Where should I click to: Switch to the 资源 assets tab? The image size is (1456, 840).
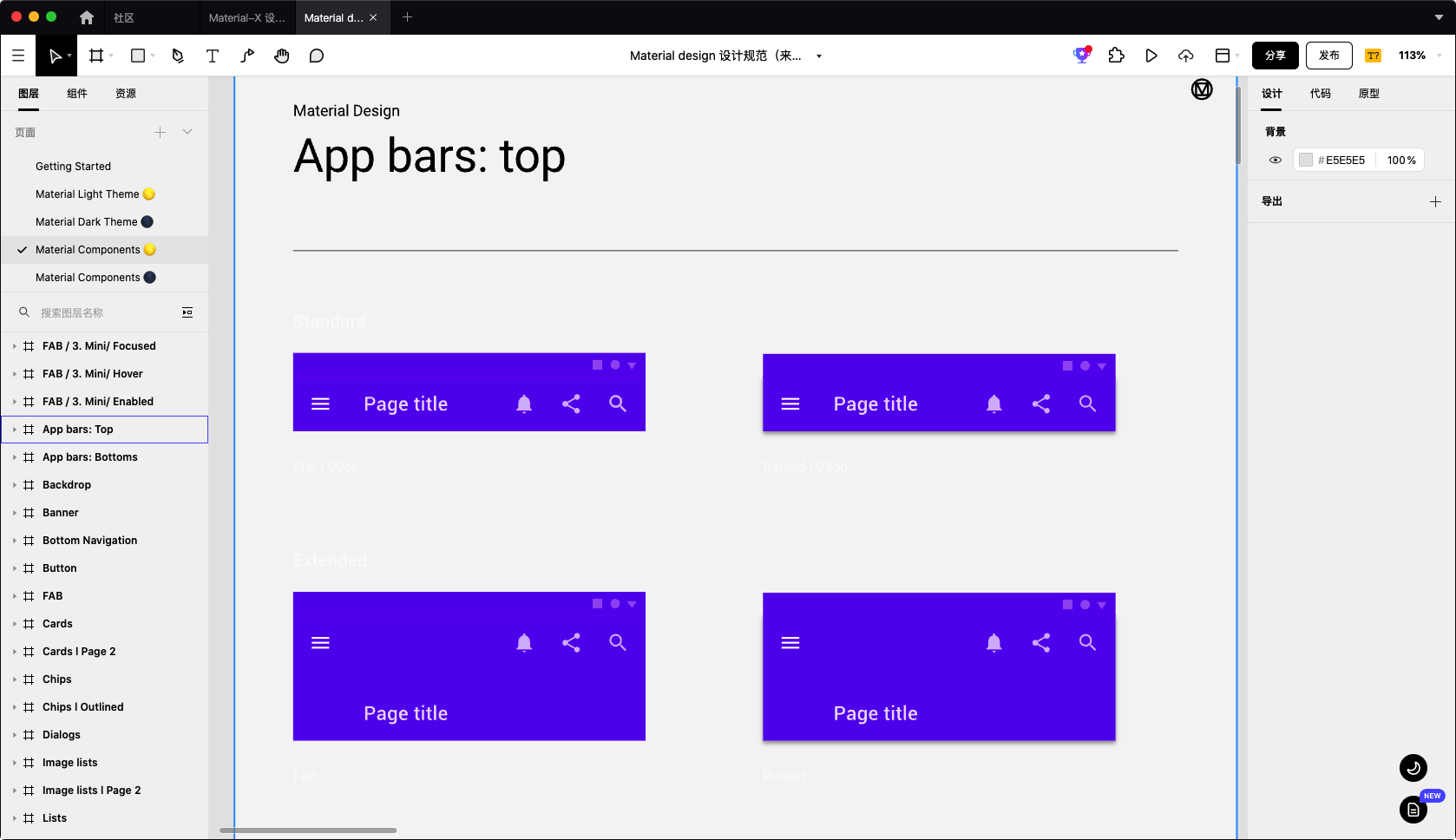click(126, 94)
